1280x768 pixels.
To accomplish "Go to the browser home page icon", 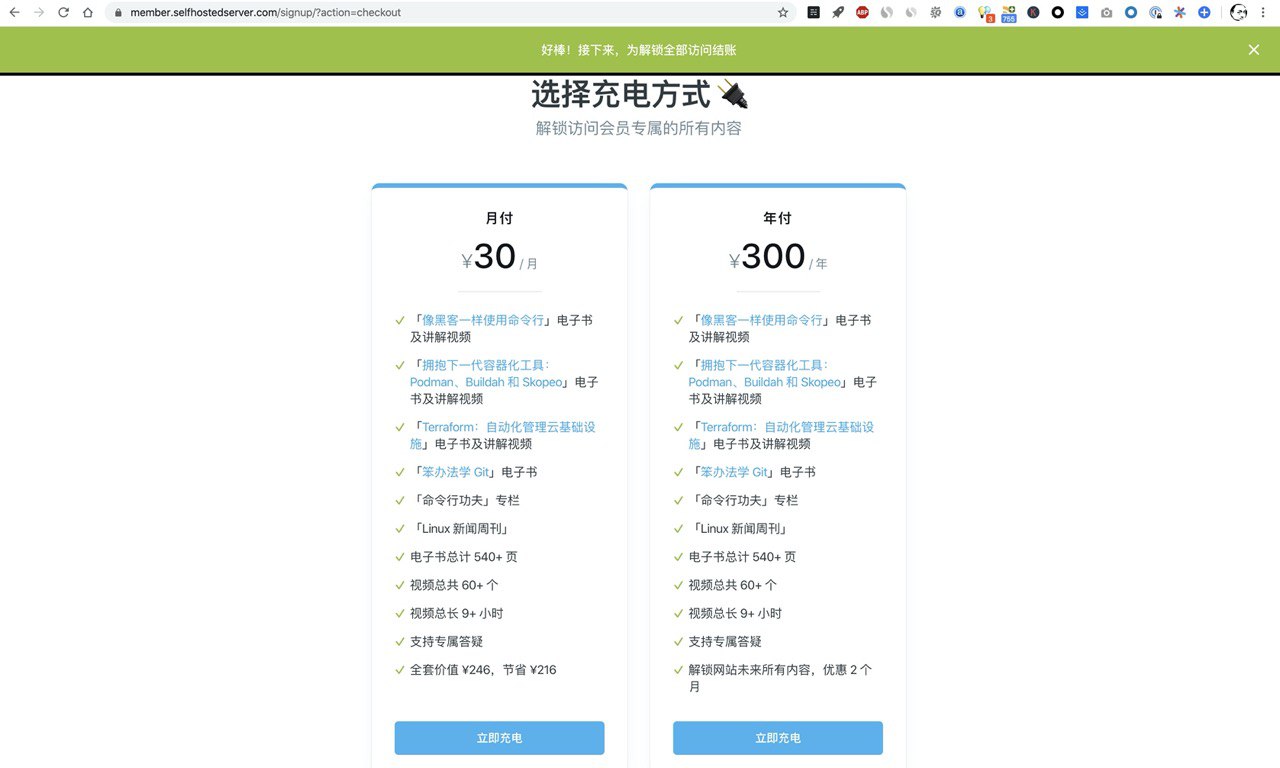I will [x=88, y=13].
